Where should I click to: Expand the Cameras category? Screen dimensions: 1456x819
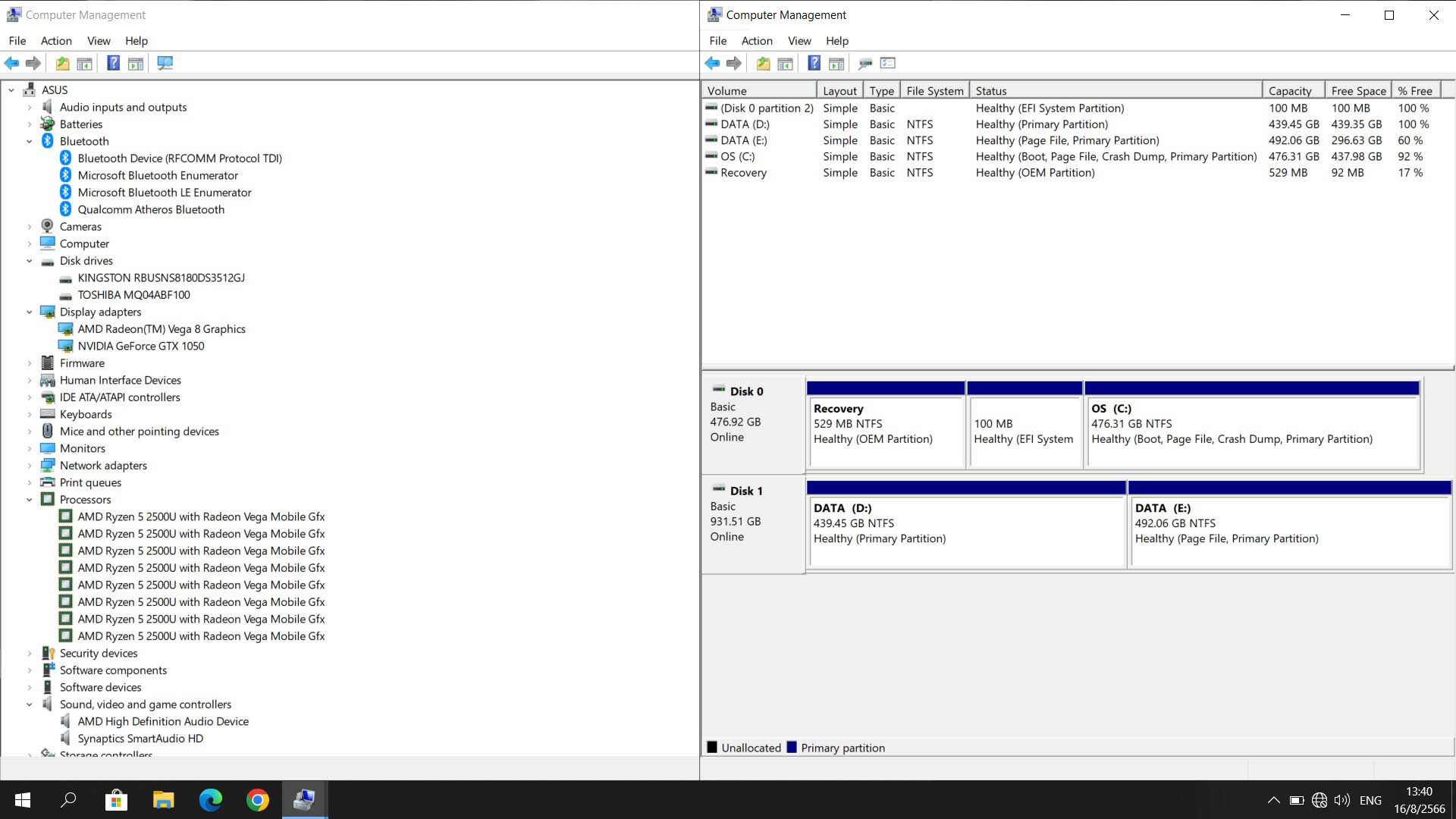[30, 227]
